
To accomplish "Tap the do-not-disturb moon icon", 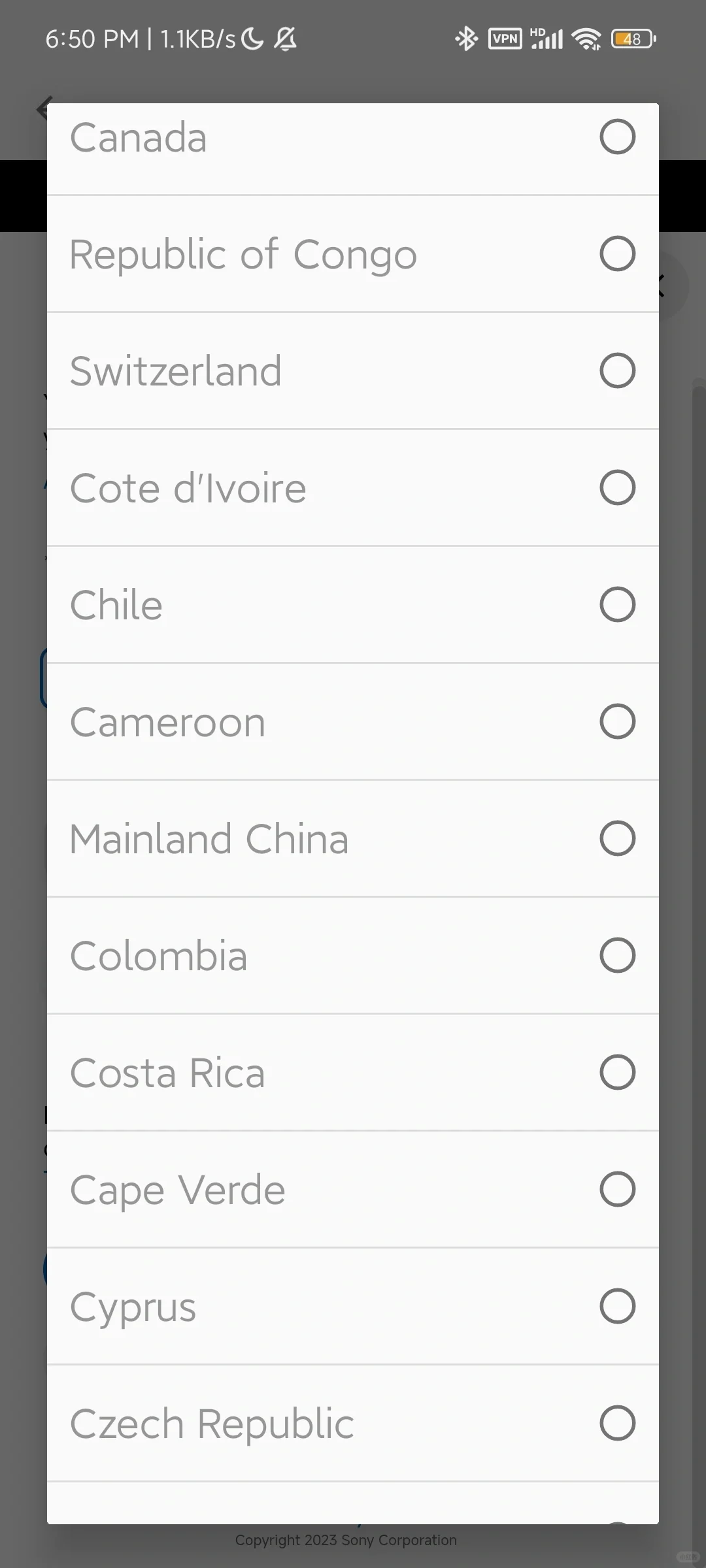I will click(252, 39).
